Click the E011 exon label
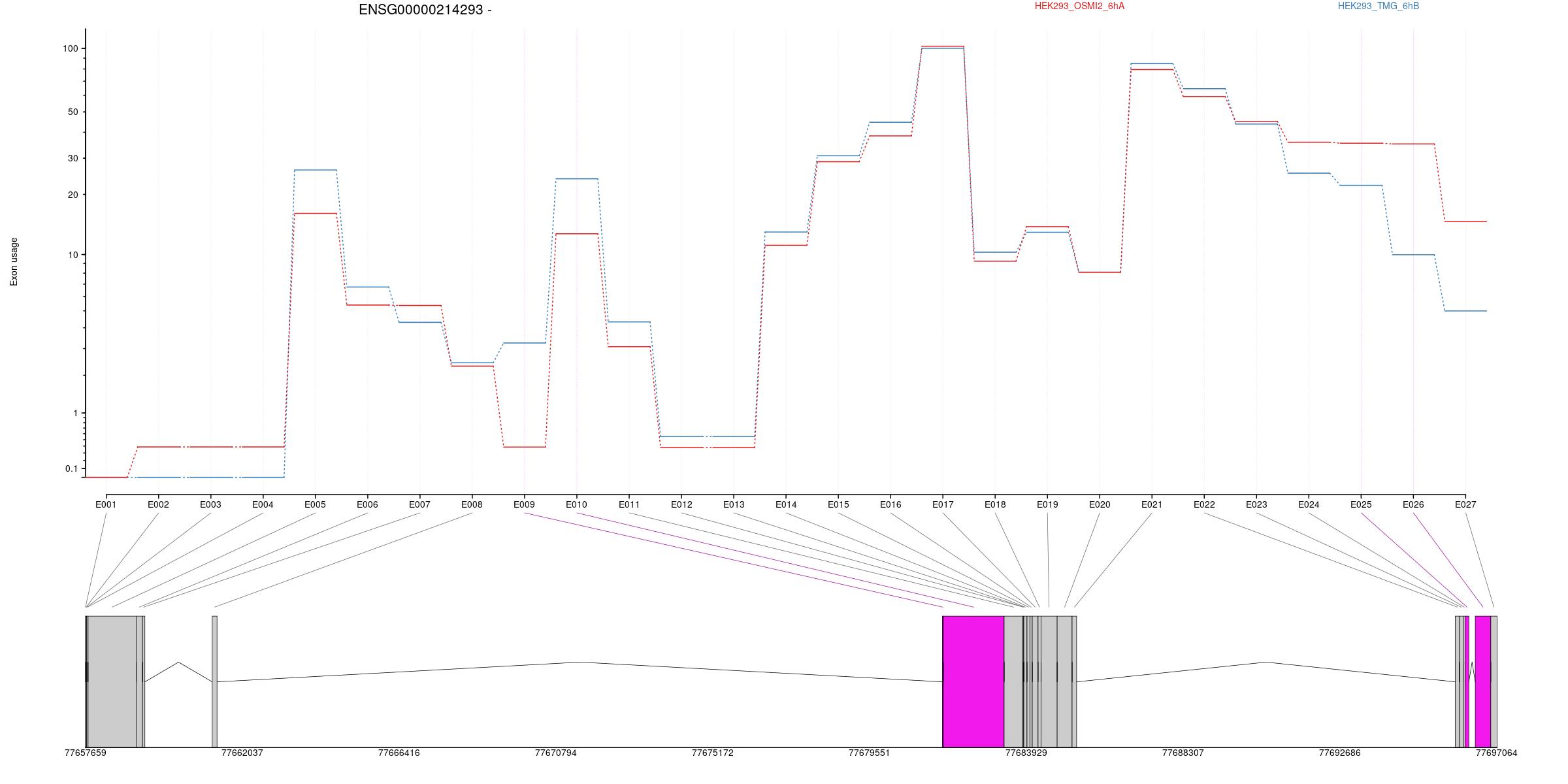 pyautogui.click(x=629, y=504)
